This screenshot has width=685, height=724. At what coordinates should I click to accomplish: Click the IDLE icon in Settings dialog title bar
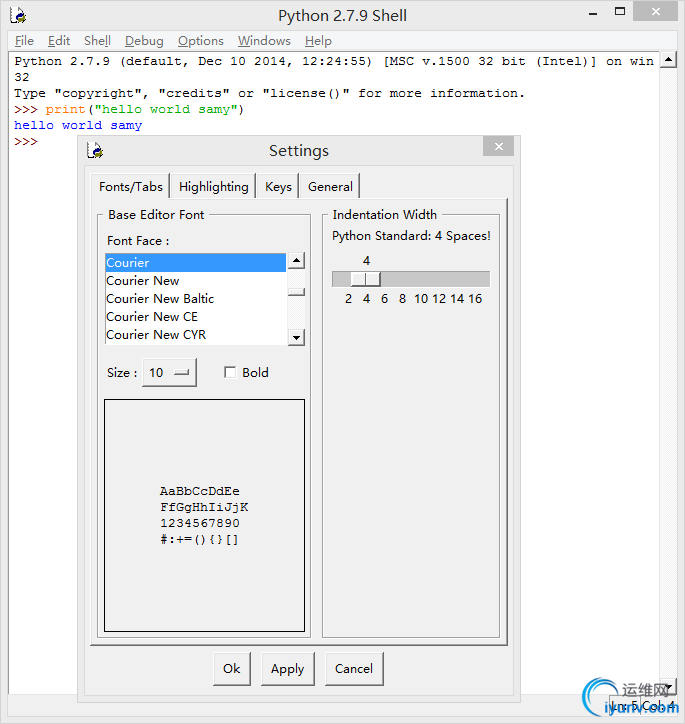coord(95,150)
